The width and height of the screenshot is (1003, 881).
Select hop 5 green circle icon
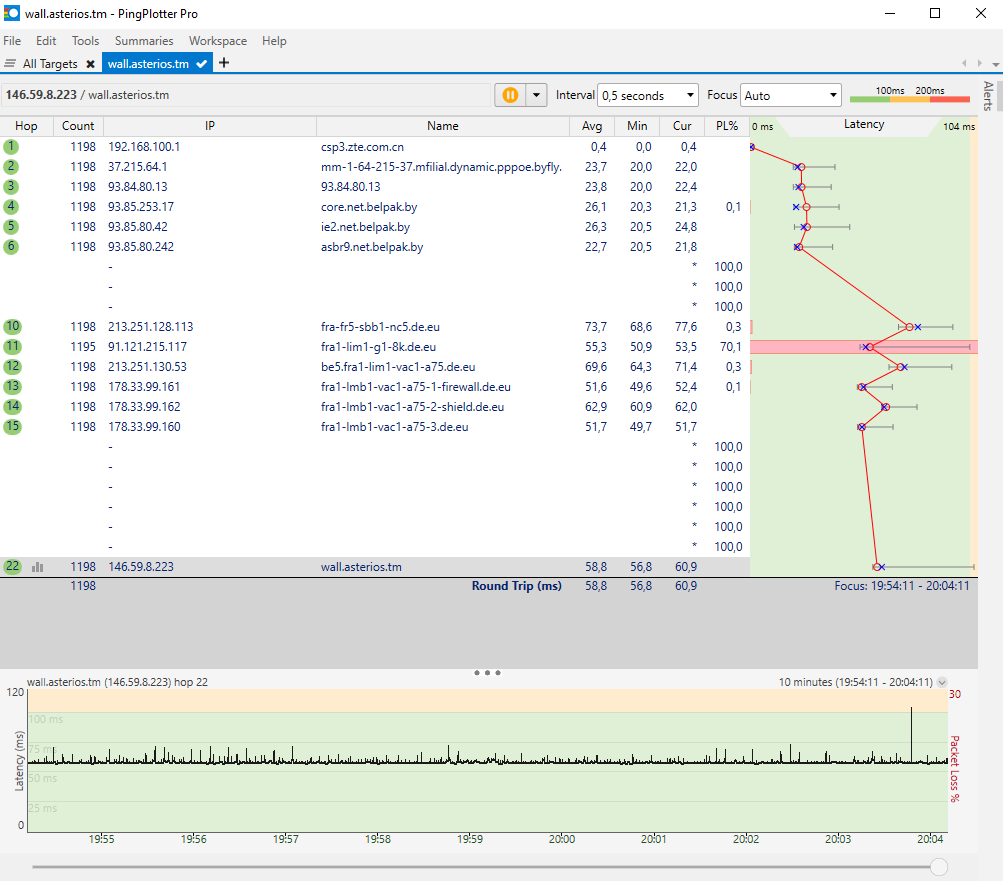[x=11, y=226]
